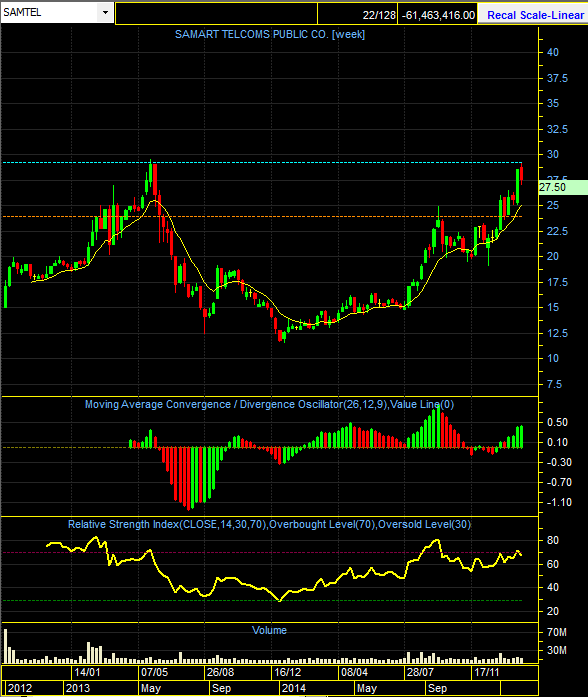The height and width of the screenshot is (697, 588).
Task: Select the 14/01 date marker
Action: (87, 672)
